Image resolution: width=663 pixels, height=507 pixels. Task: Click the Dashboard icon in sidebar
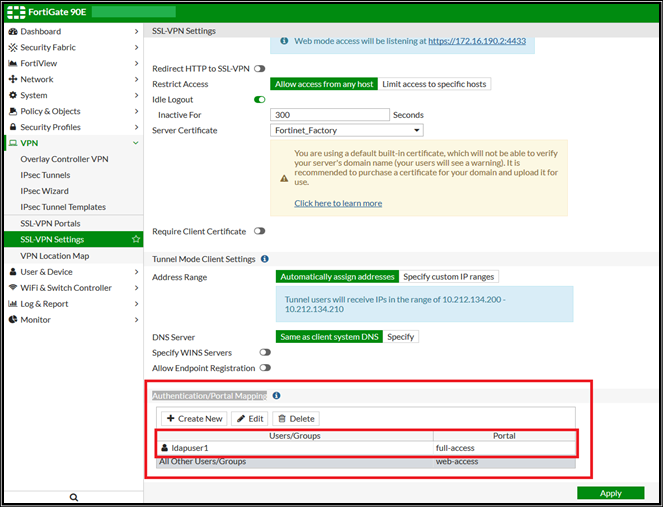[12, 32]
